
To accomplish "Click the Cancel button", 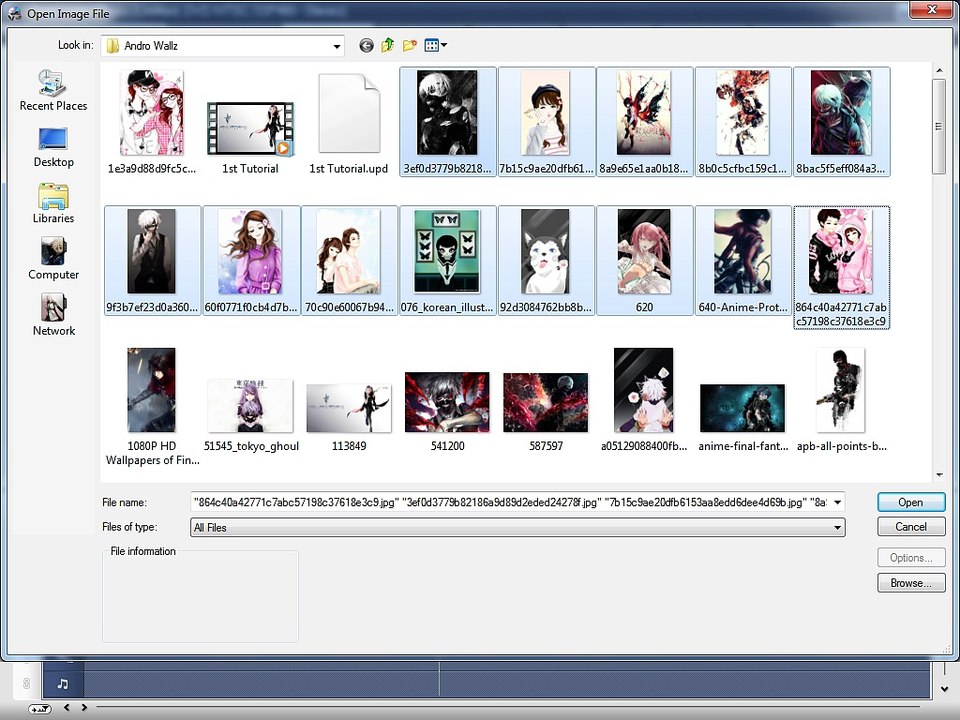I will pyautogui.click(x=911, y=527).
